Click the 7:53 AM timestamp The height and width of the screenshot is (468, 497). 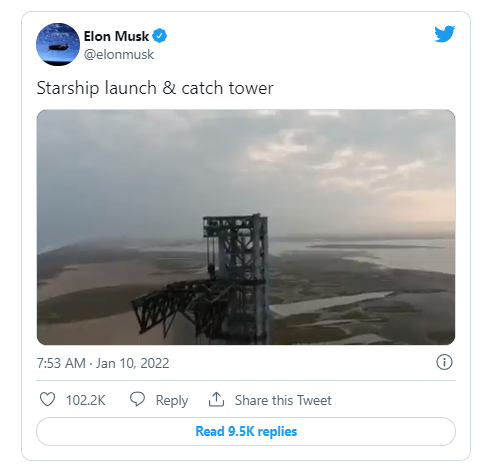point(61,363)
